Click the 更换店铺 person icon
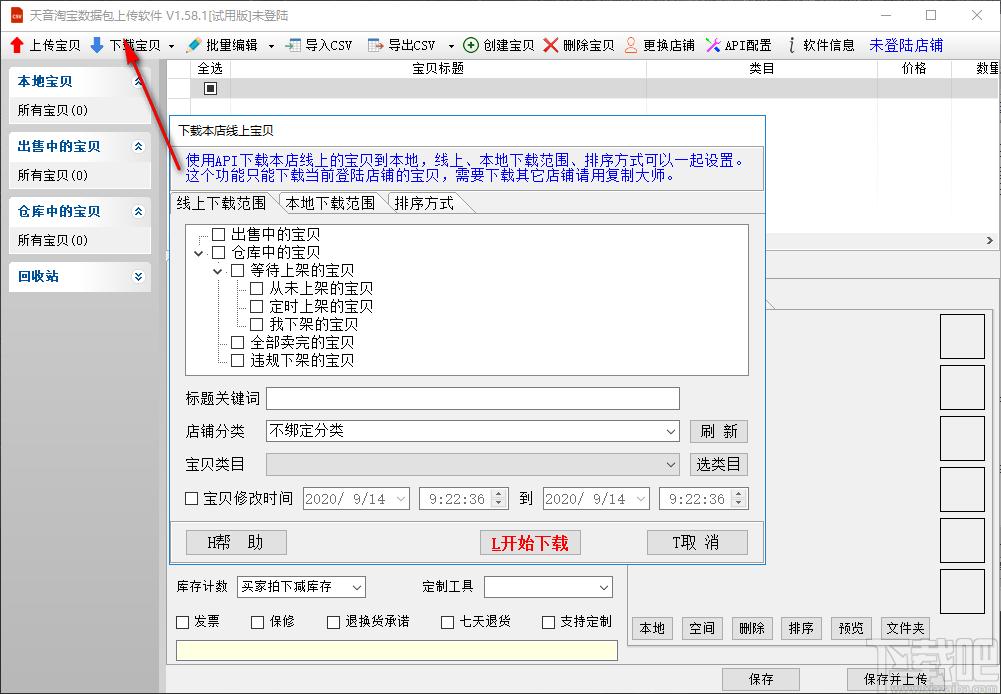This screenshot has height=694, width=1001. pos(631,45)
